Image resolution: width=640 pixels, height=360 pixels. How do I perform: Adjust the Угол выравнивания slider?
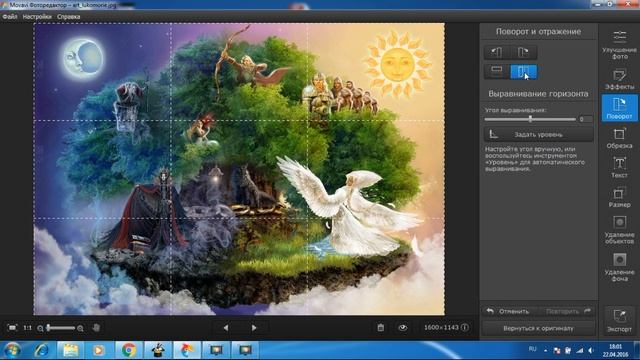click(x=530, y=119)
